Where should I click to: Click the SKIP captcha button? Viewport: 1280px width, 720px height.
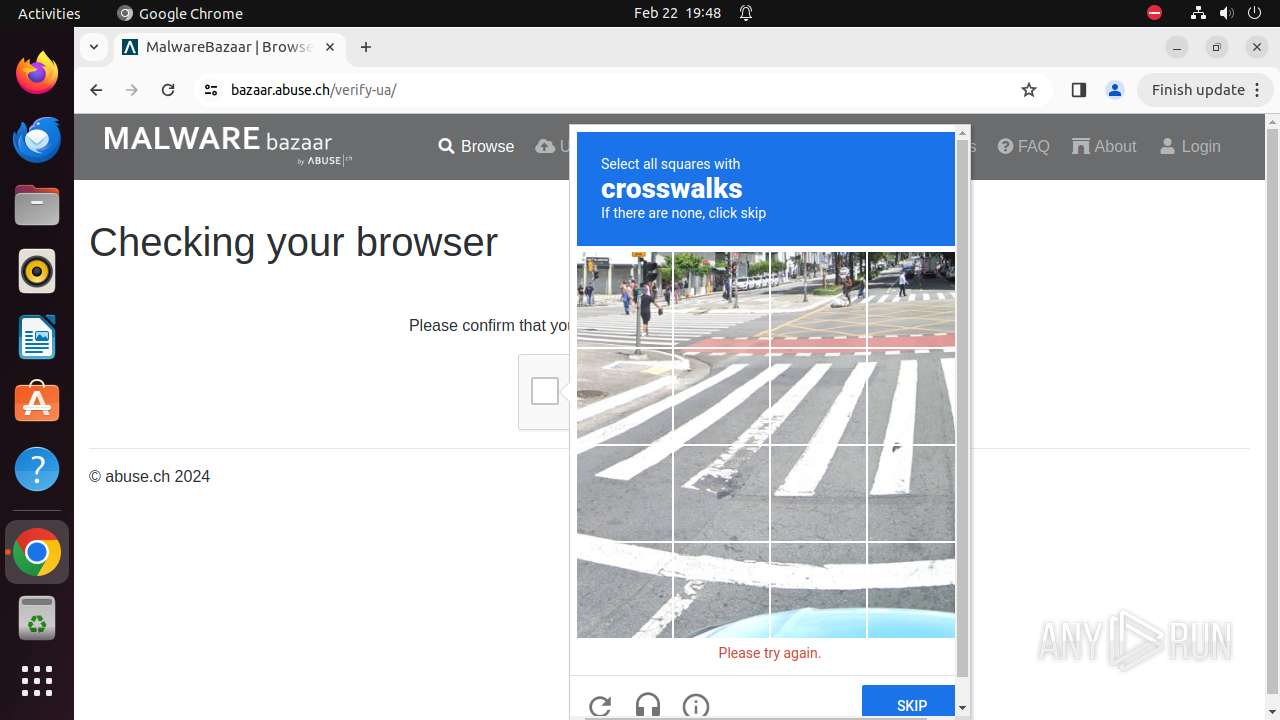point(908,703)
